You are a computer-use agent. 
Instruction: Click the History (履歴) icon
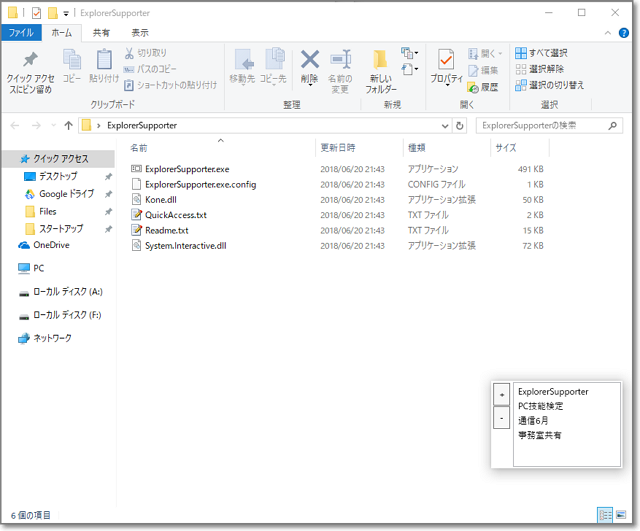[482, 87]
